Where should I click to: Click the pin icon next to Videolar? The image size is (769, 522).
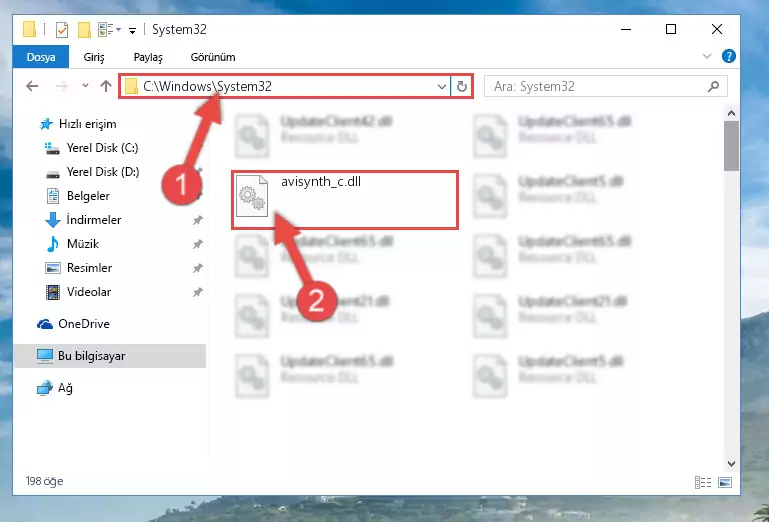[x=198, y=292]
